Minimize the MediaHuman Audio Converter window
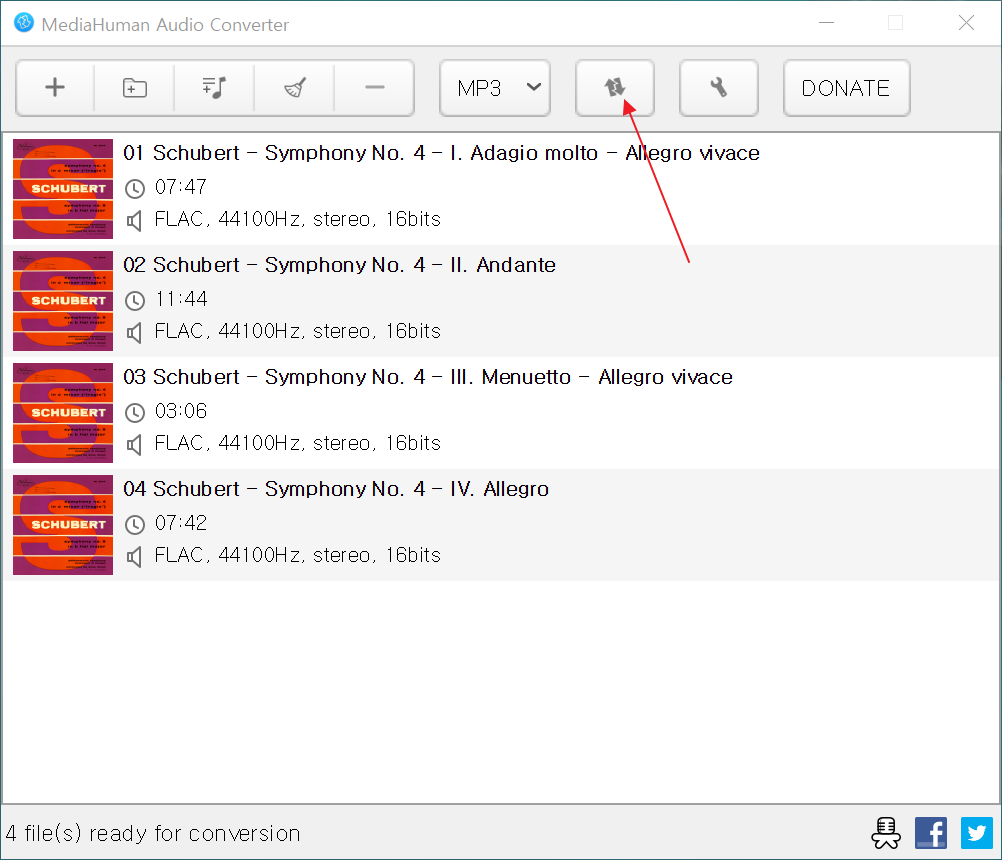The height and width of the screenshot is (860, 1002). click(x=827, y=23)
